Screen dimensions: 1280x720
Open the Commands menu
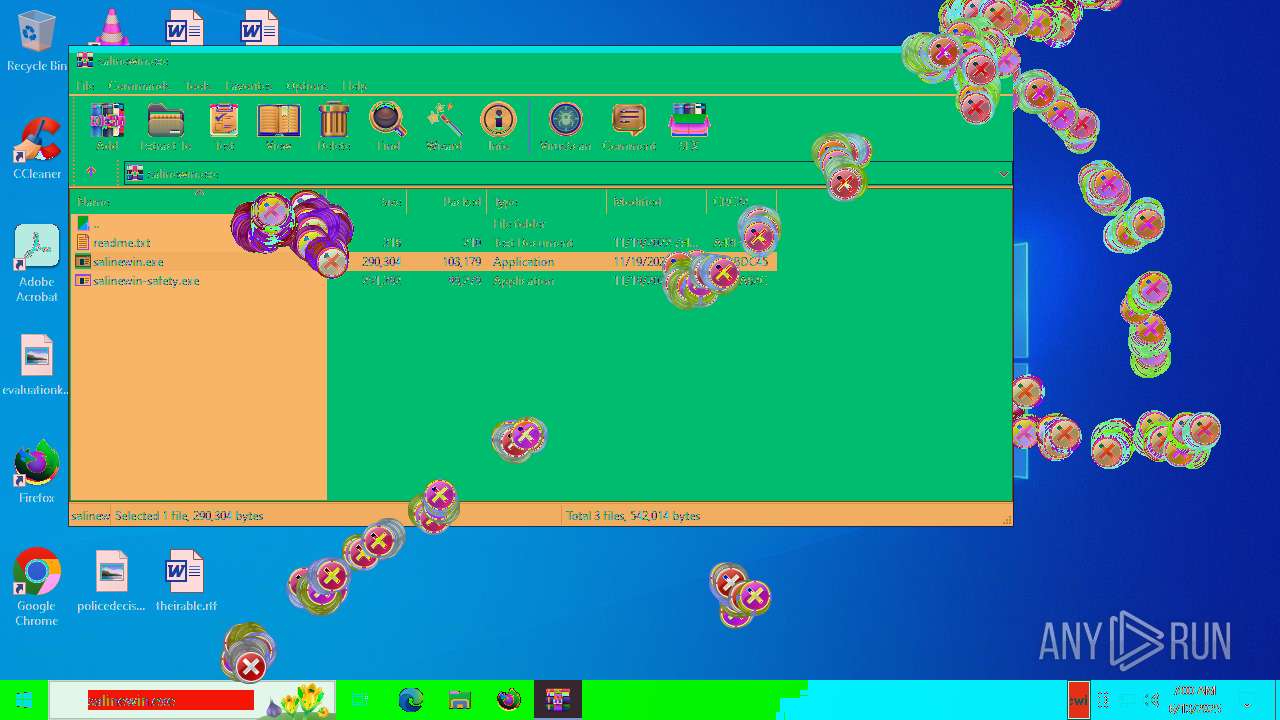[x=138, y=86]
